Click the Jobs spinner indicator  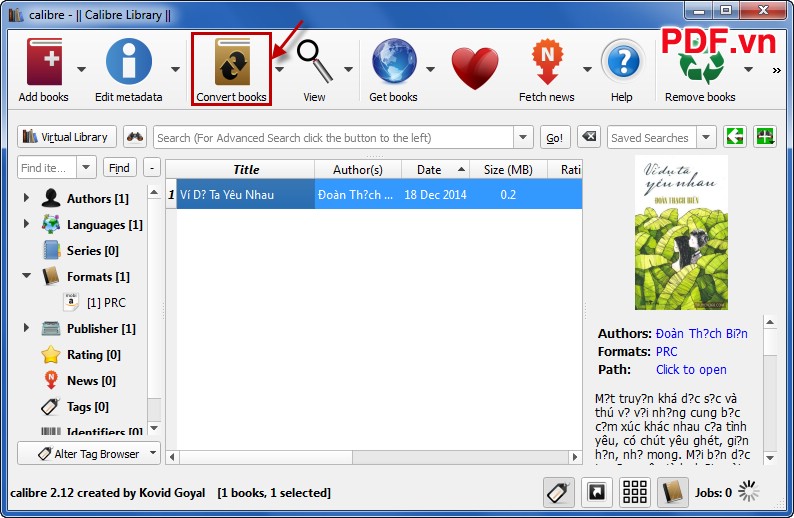click(748, 491)
